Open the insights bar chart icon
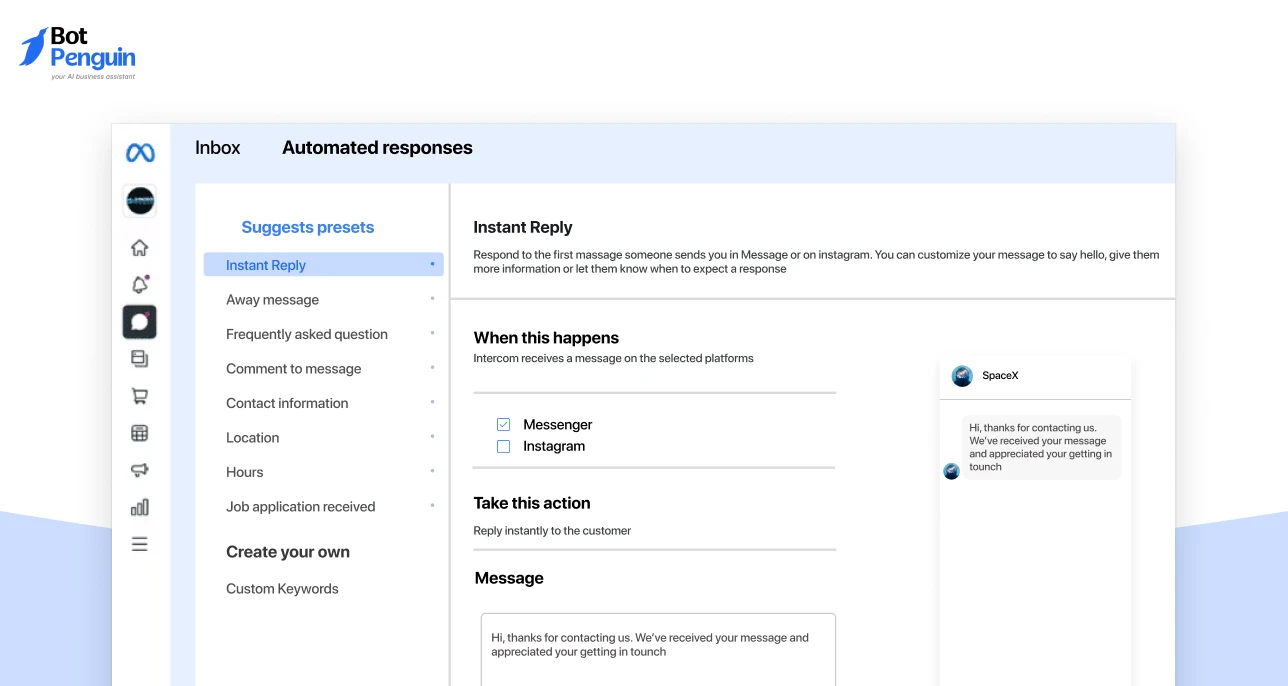The height and width of the screenshot is (686, 1288). coord(140,507)
